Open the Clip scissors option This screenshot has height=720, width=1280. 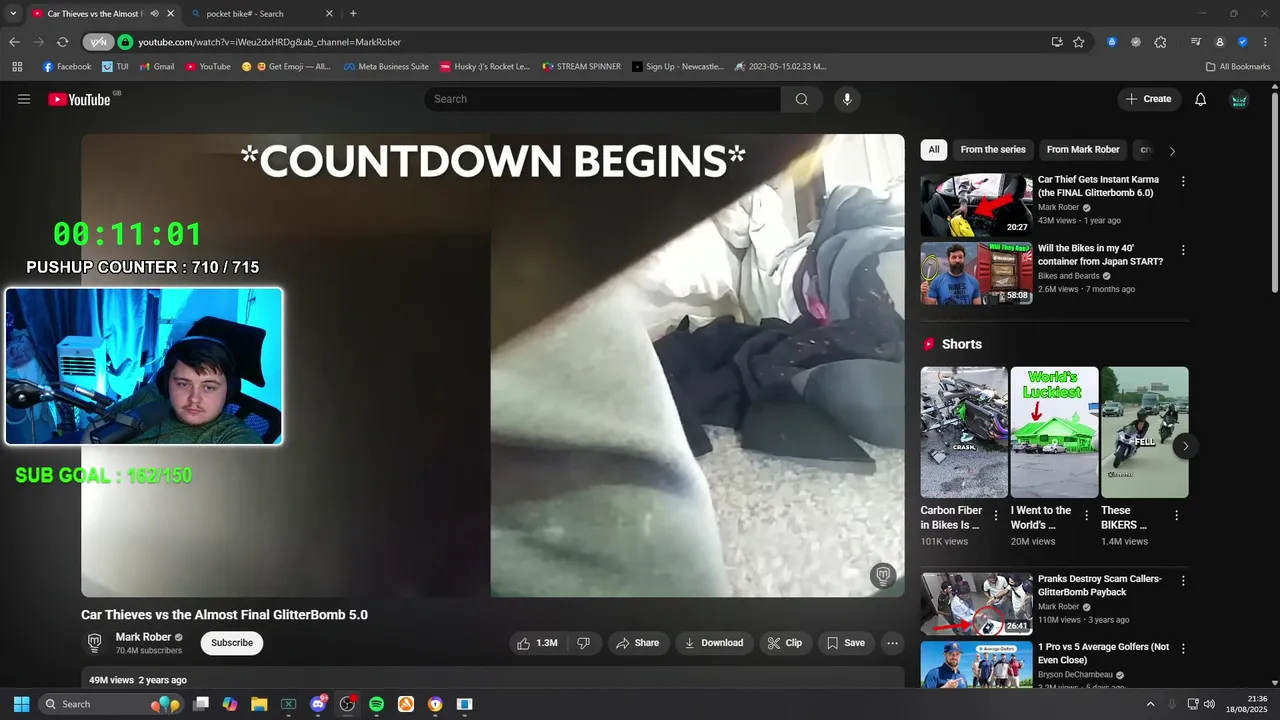(x=785, y=643)
